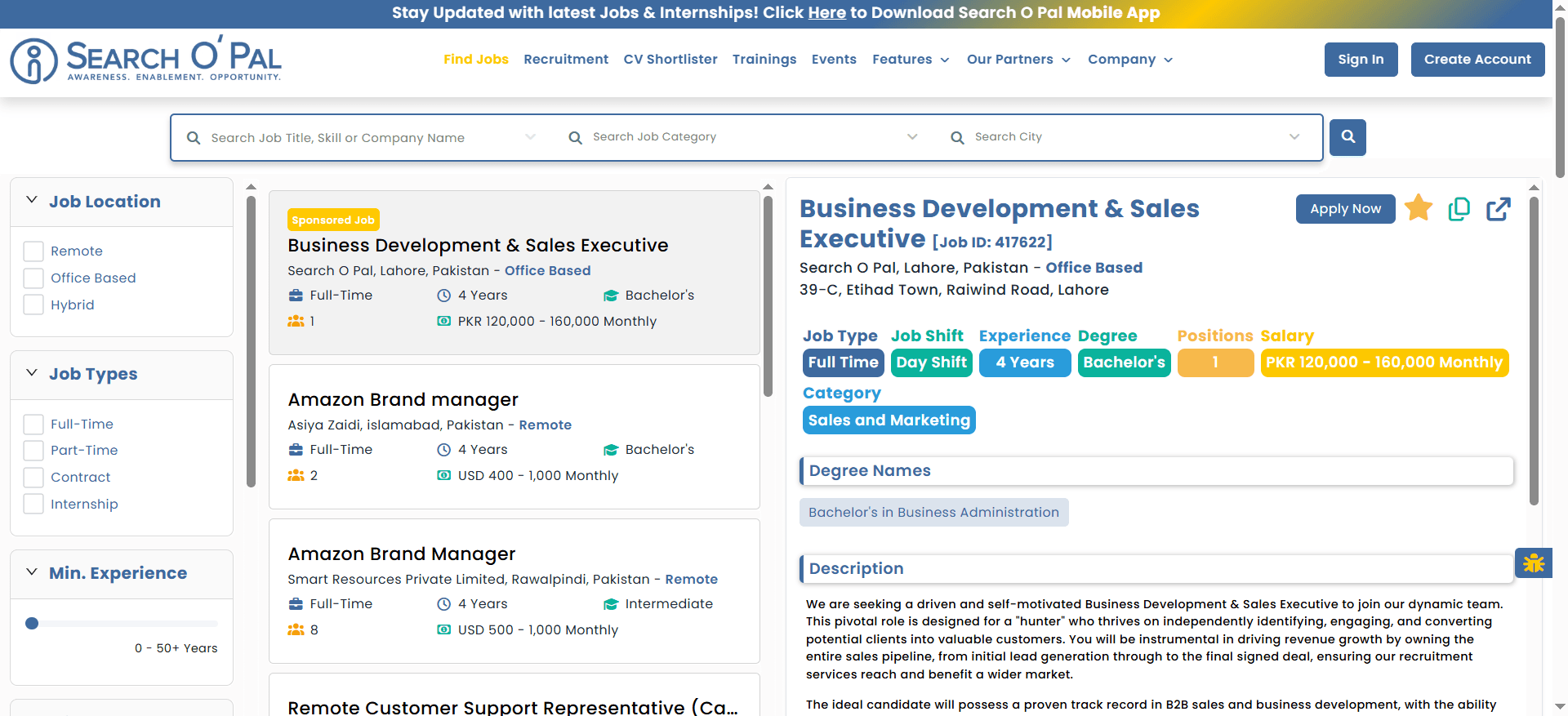Go to Find Jobs page
1568x716 pixels.
tap(476, 60)
